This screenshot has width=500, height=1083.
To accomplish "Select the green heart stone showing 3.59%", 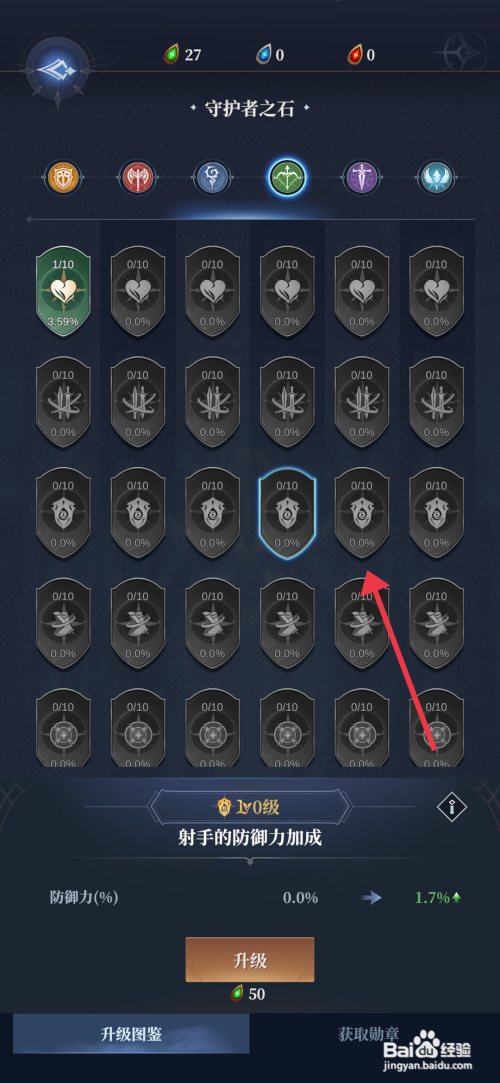I will point(63,293).
